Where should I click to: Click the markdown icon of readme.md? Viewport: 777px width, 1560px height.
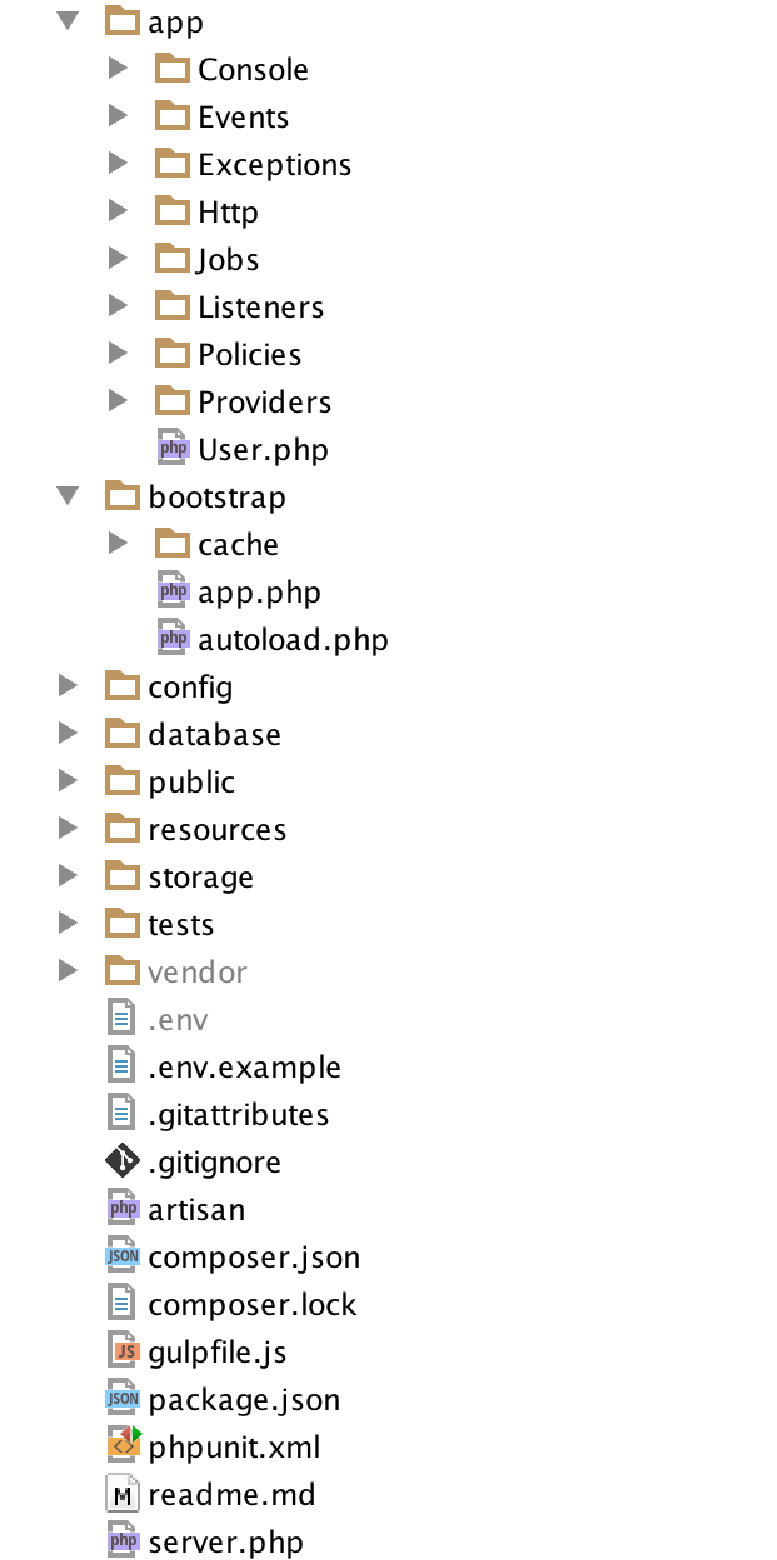point(122,1494)
